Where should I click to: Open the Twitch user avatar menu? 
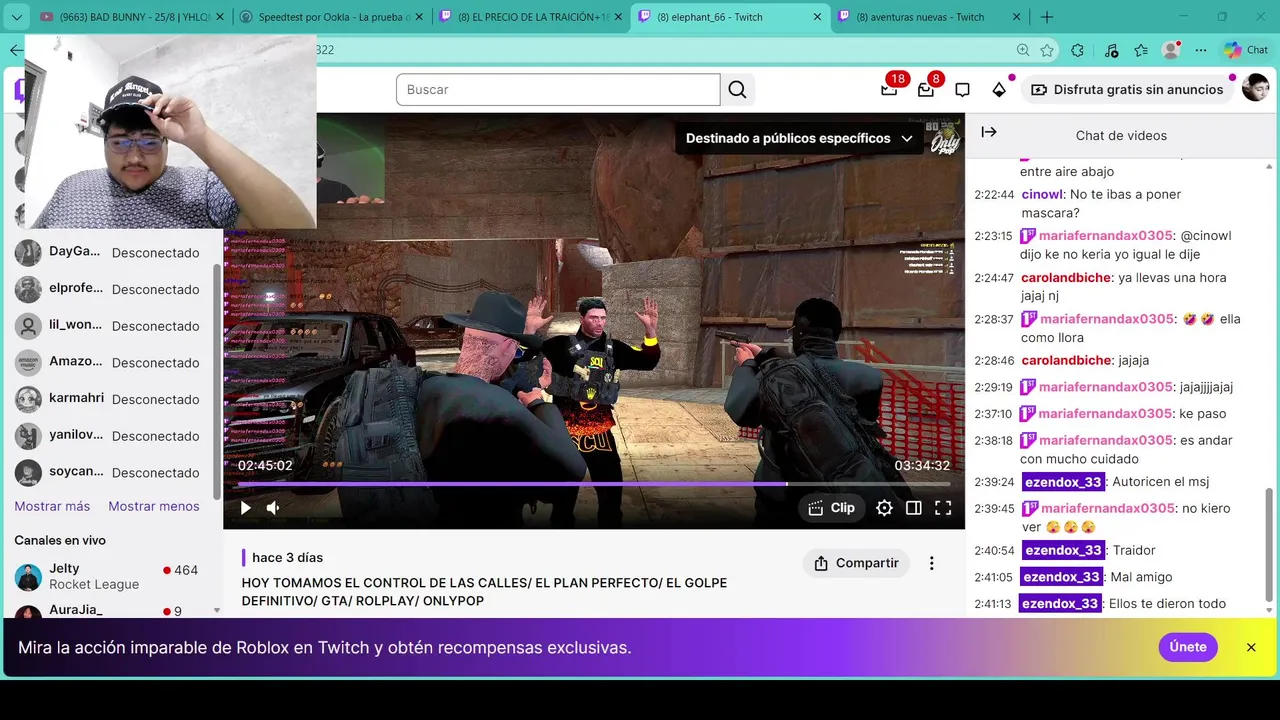1255,89
